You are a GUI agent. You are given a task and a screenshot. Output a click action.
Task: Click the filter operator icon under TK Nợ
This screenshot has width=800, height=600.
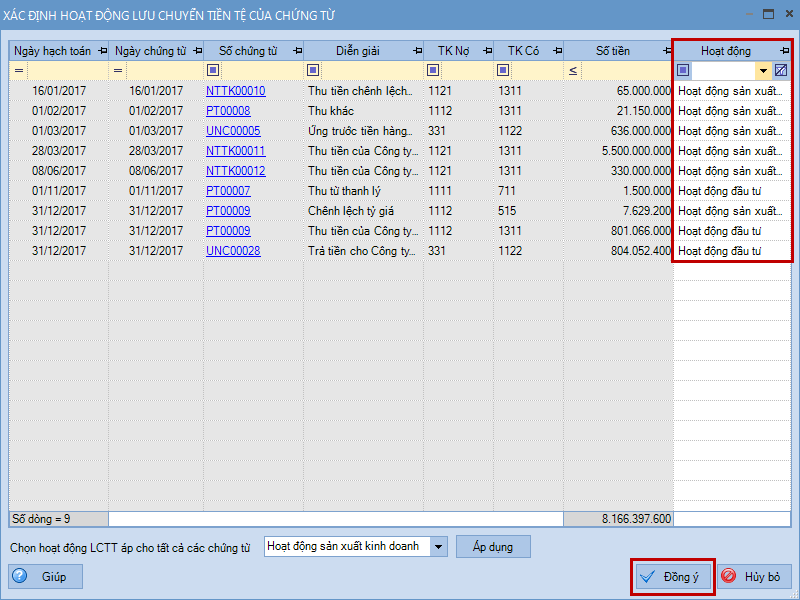pos(433,71)
